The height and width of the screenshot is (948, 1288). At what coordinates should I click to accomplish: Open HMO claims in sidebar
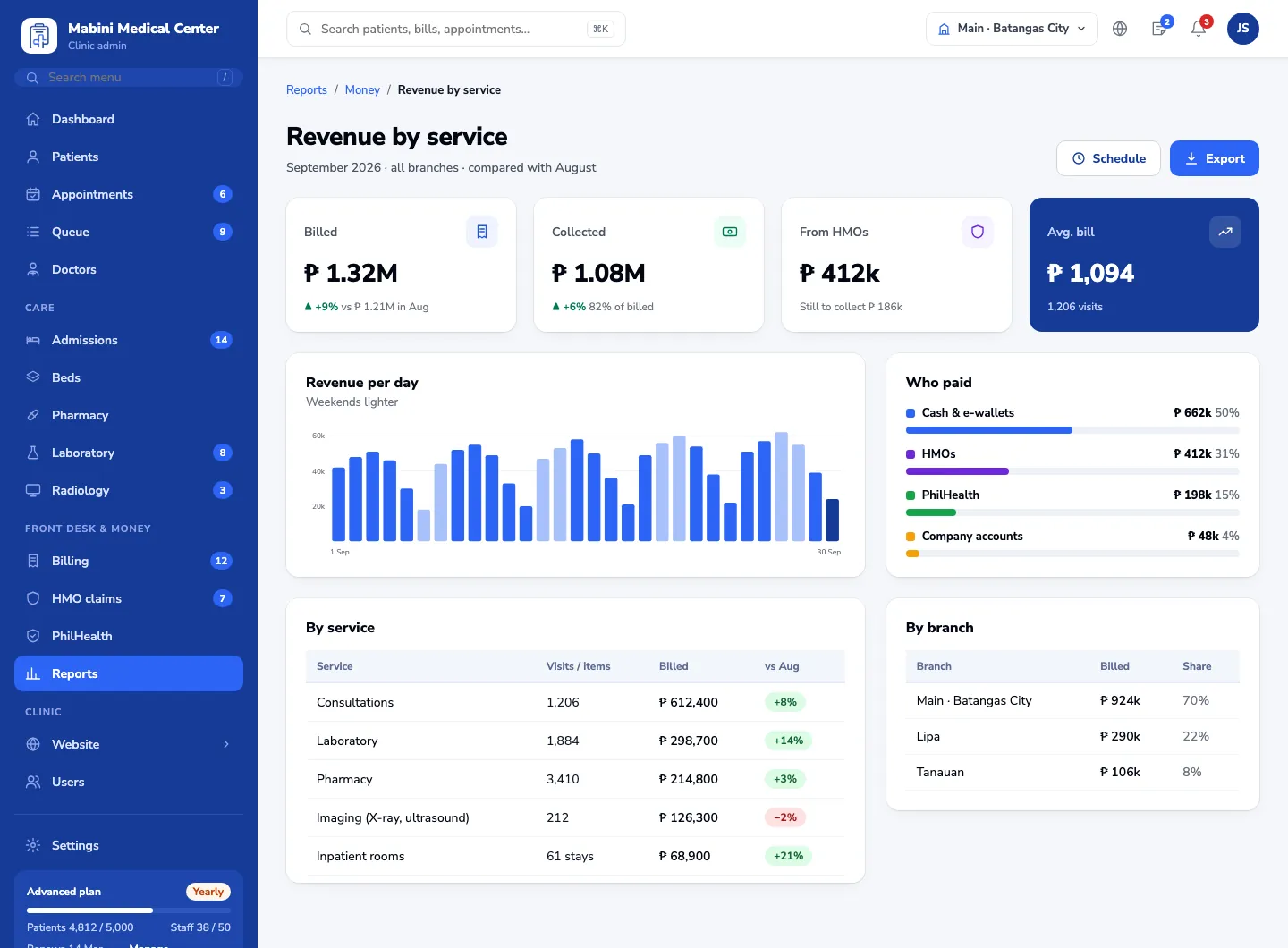129,598
